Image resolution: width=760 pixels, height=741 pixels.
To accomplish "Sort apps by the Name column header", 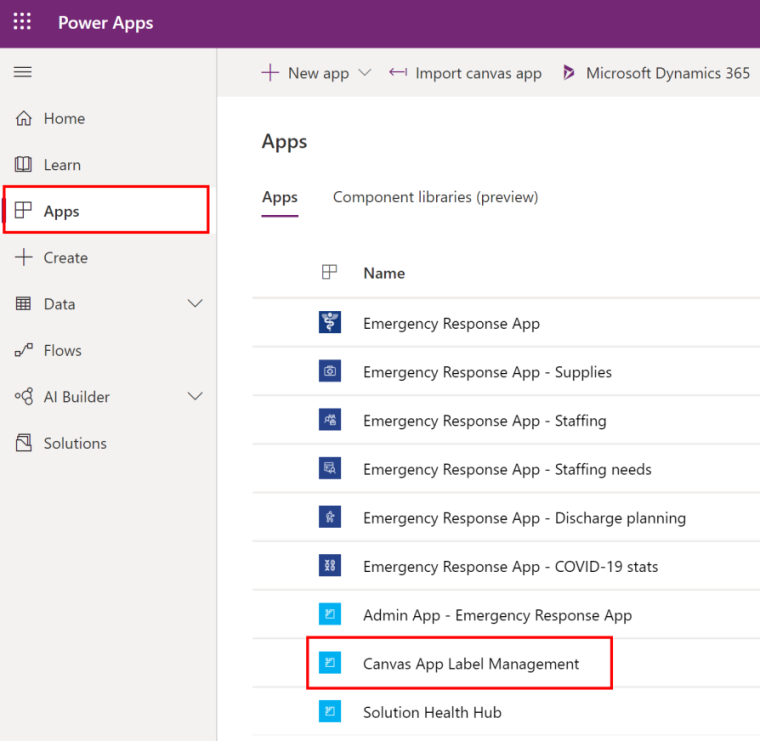I will pyautogui.click(x=384, y=273).
